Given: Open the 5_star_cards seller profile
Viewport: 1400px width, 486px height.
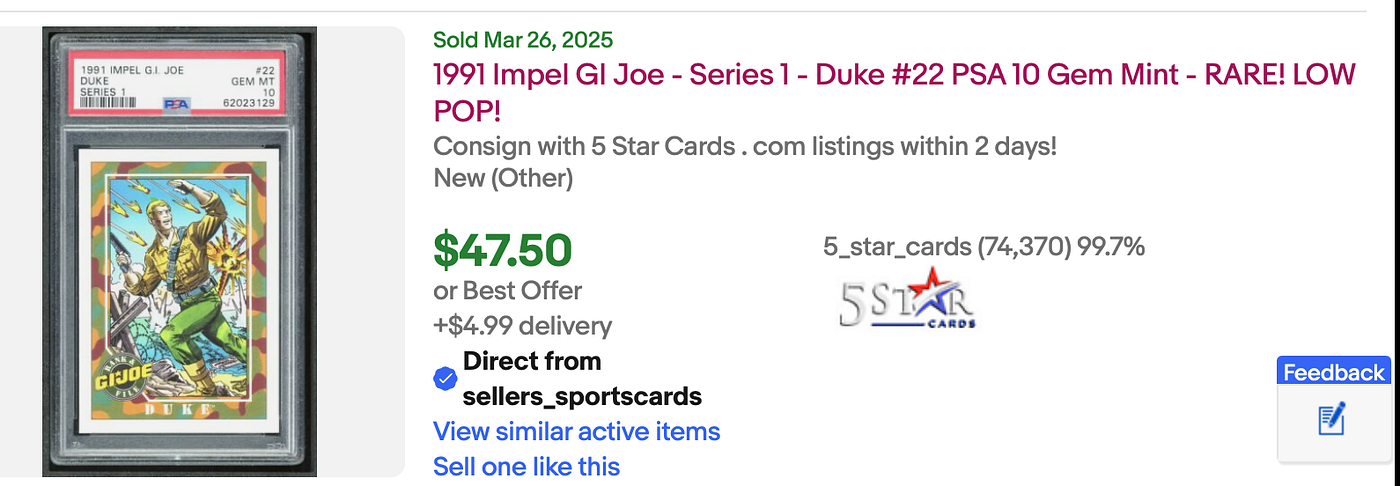Looking at the screenshot, I should pyautogui.click(x=898, y=246).
